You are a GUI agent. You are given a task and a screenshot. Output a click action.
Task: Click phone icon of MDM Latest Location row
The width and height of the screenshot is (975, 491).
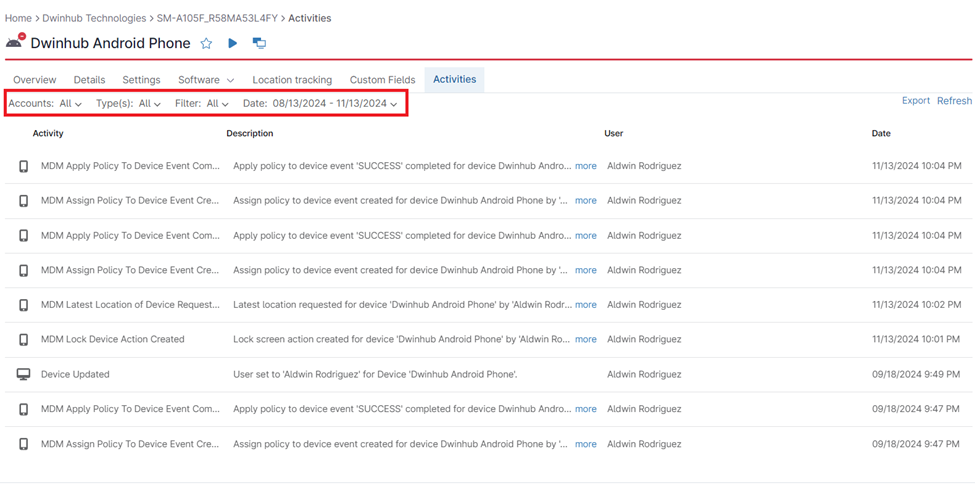coord(24,305)
